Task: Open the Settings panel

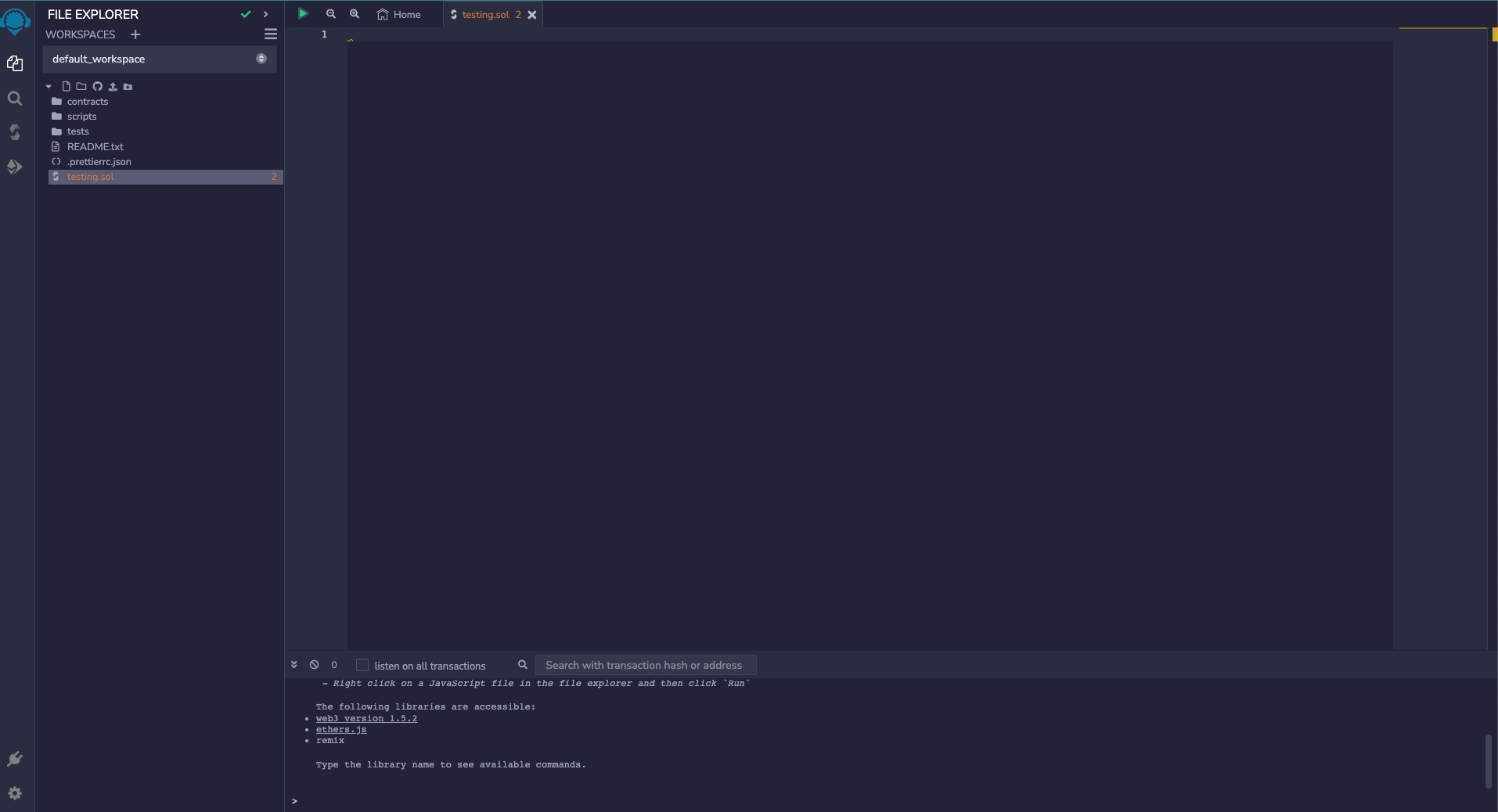Action: [15, 793]
